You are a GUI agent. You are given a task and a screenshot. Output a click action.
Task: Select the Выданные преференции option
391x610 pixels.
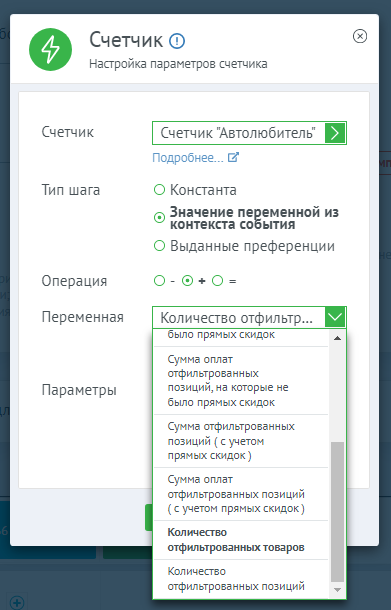pos(244,246)
